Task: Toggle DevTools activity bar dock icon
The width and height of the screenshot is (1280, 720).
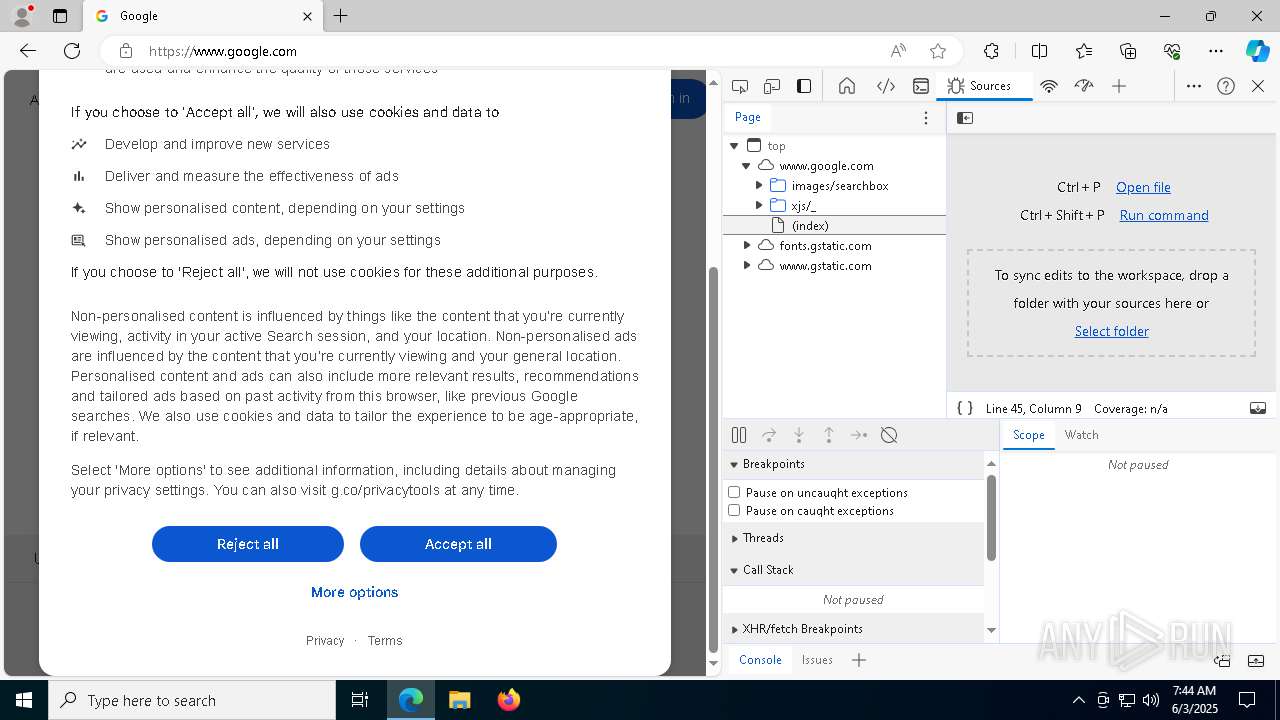Action: (804, 86)
